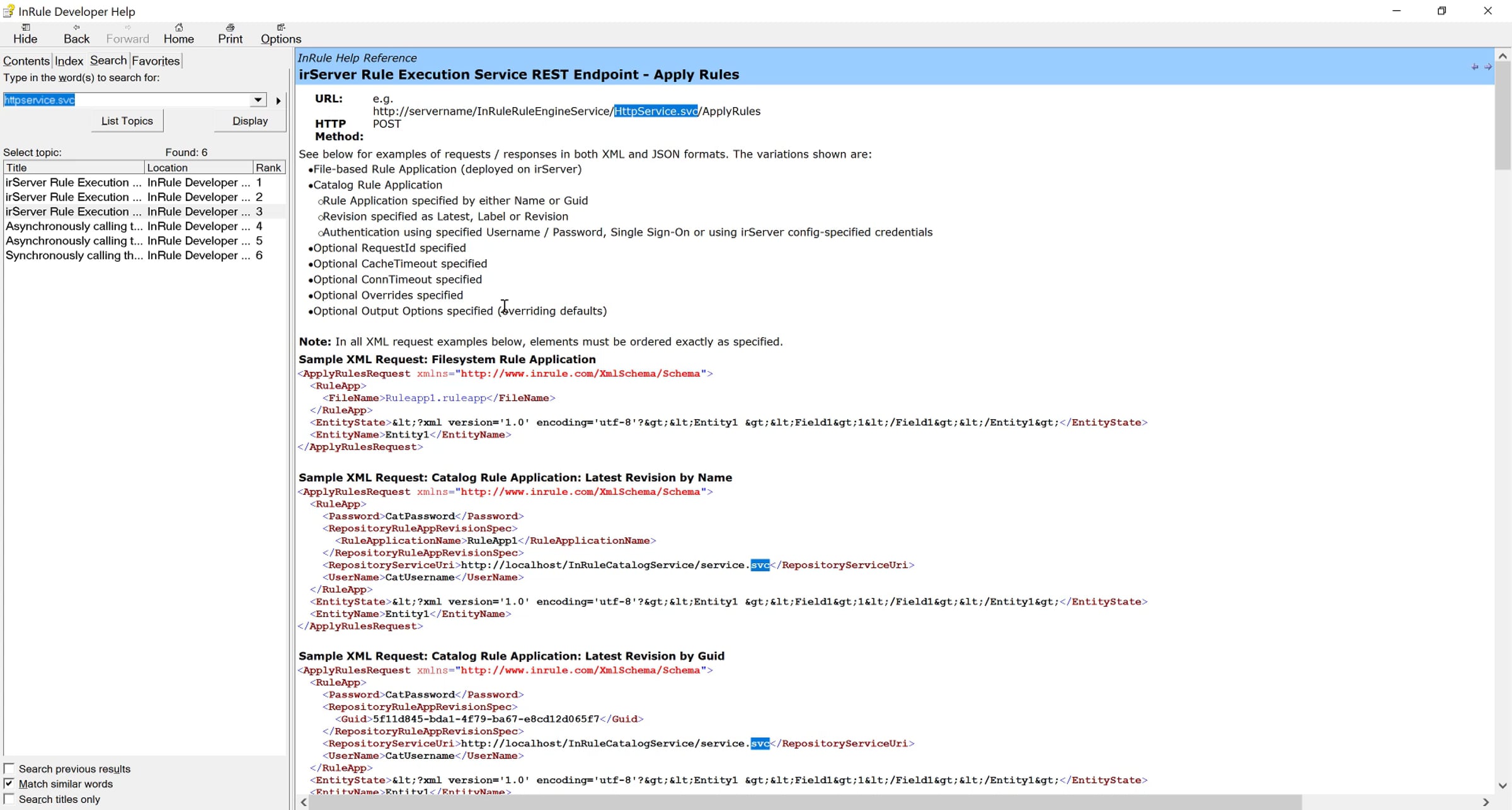
Task: Click the Hide toolbar icon
Action: 25,33
